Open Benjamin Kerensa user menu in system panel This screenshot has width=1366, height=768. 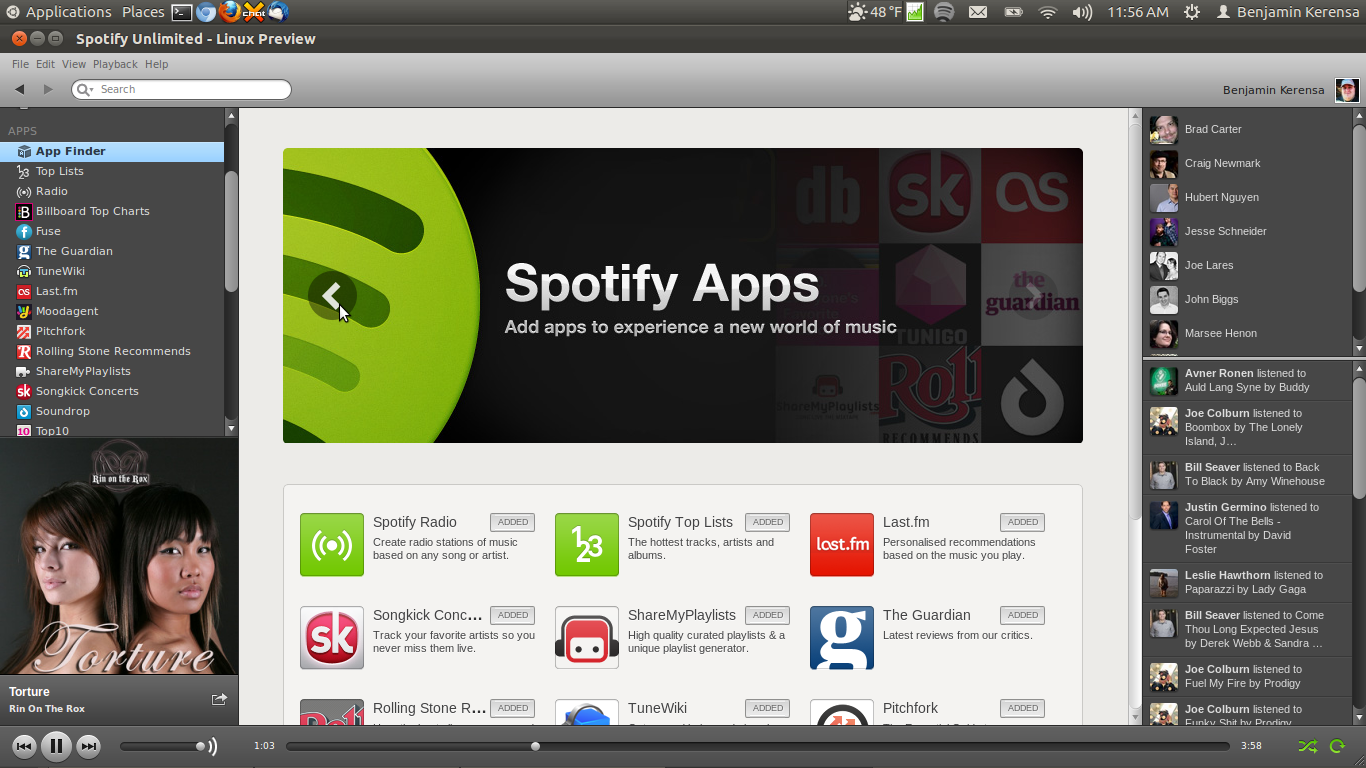(1287, 12)
